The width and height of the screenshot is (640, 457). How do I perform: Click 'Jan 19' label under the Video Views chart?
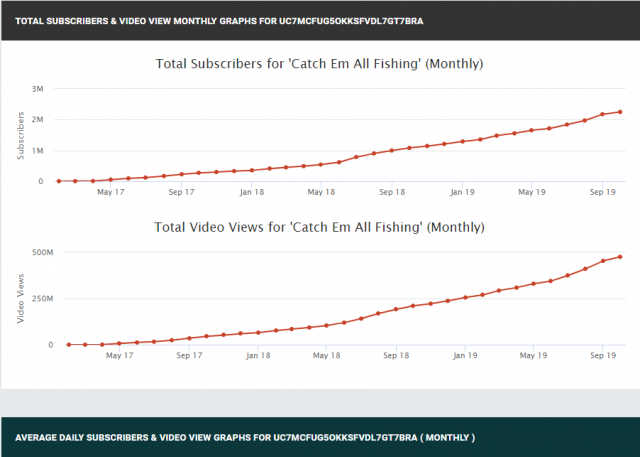(465, 355)
